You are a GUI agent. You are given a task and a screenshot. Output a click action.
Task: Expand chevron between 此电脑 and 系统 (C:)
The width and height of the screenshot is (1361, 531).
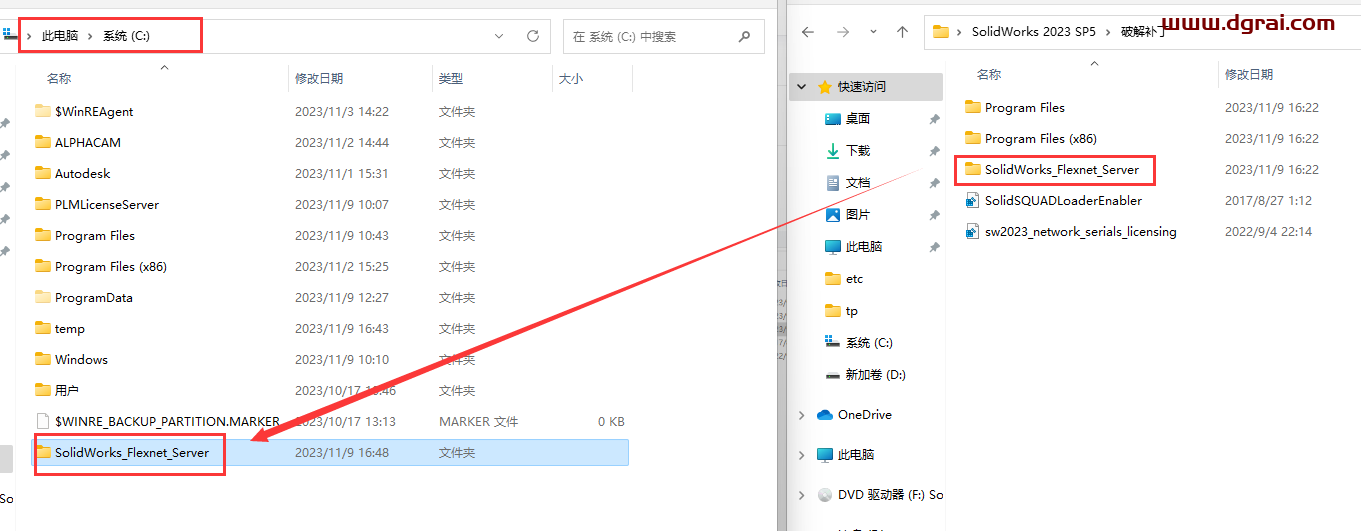point(90,35)
